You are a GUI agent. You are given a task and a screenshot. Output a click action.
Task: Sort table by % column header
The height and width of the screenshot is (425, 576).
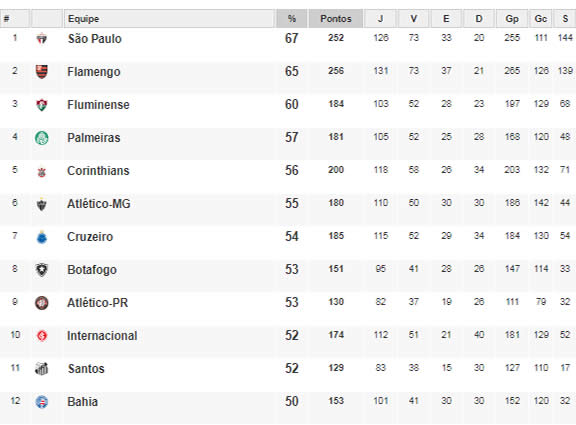pyautogui.click(x=292, y=19)
